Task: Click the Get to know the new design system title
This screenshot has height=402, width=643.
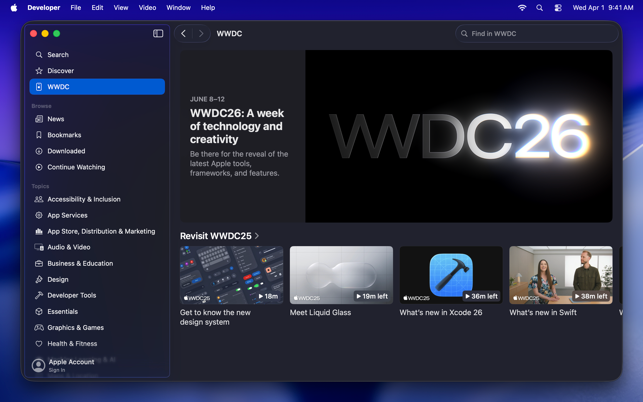Action: point(215,317)
